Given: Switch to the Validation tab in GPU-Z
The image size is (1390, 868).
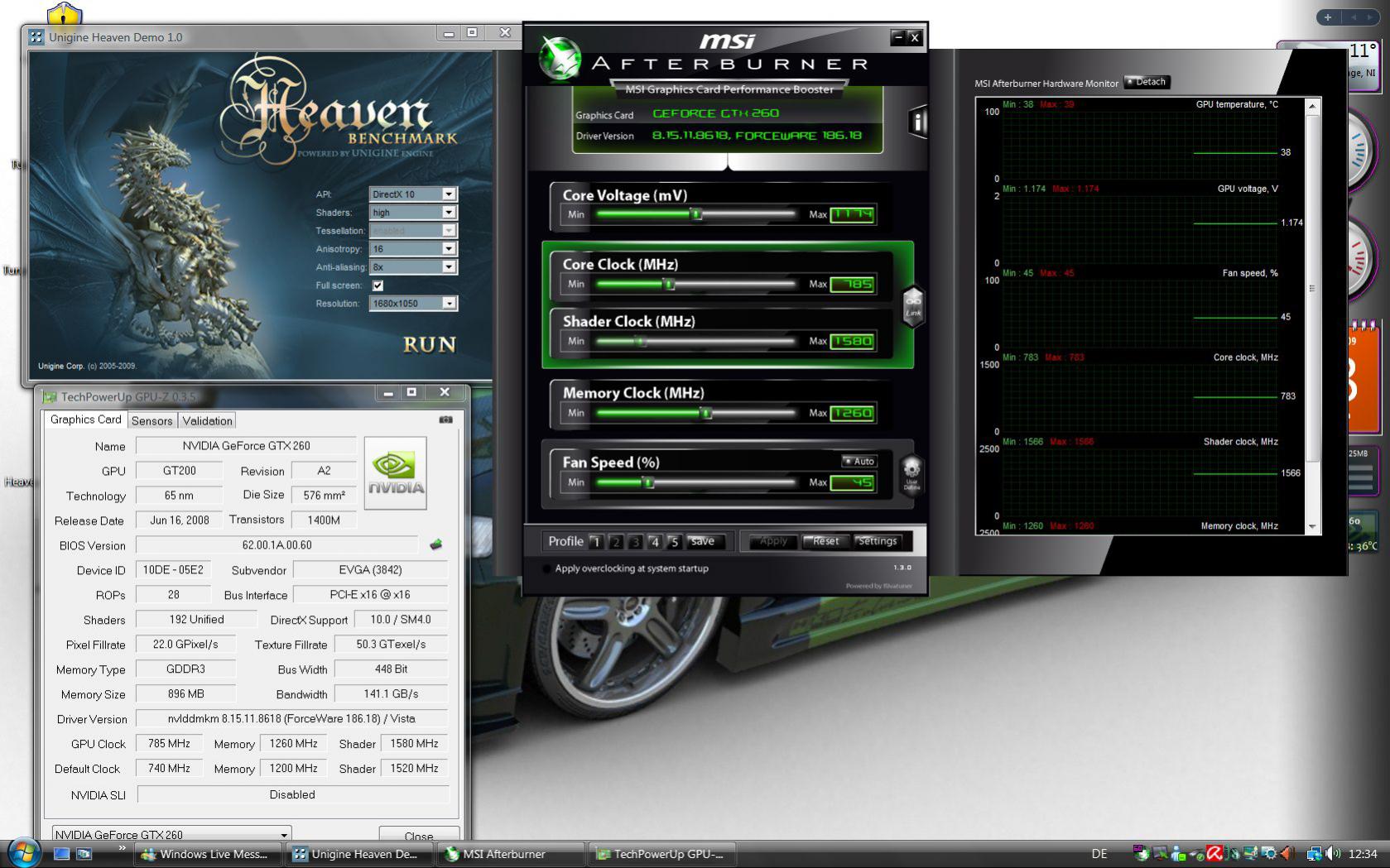Looking at the screenshot, I should point(207,420).
